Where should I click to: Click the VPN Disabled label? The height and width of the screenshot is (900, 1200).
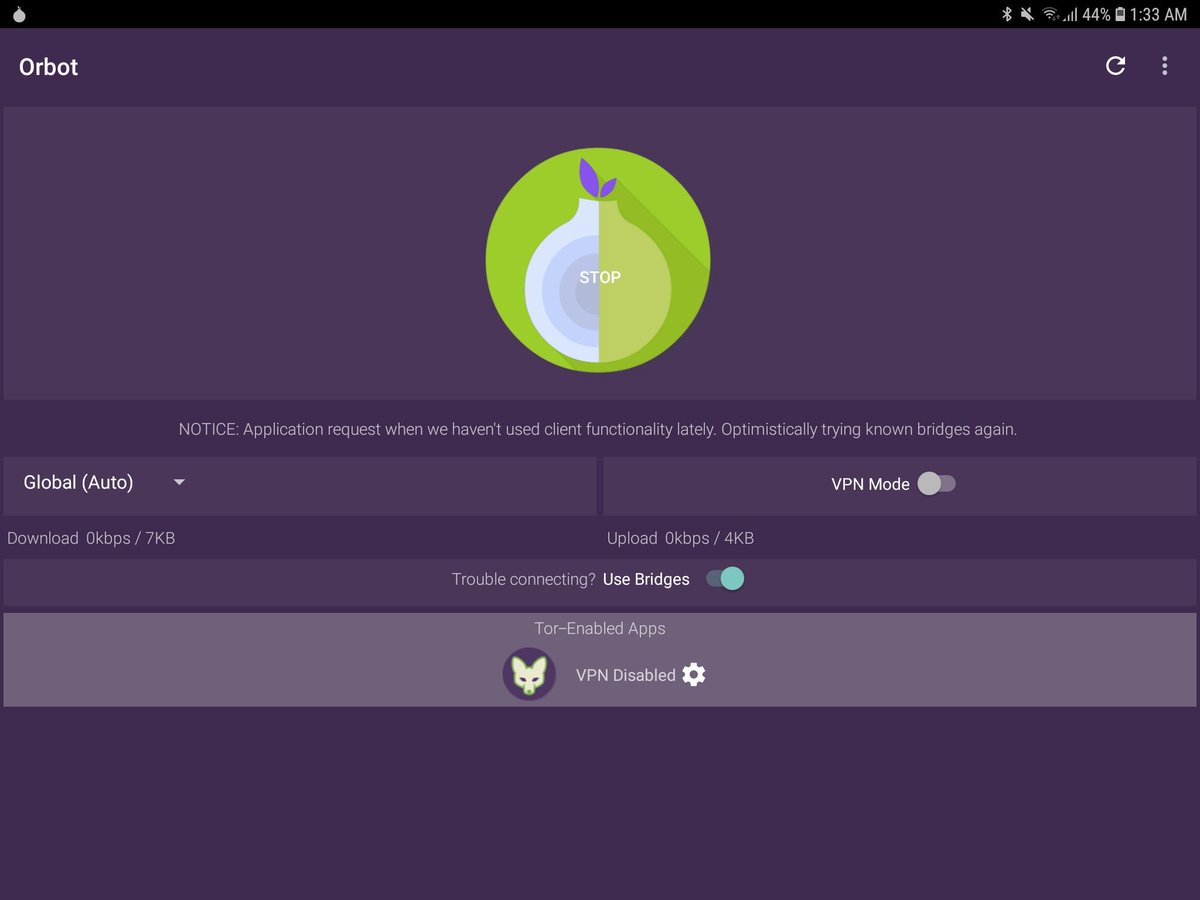tap(626, 675)
